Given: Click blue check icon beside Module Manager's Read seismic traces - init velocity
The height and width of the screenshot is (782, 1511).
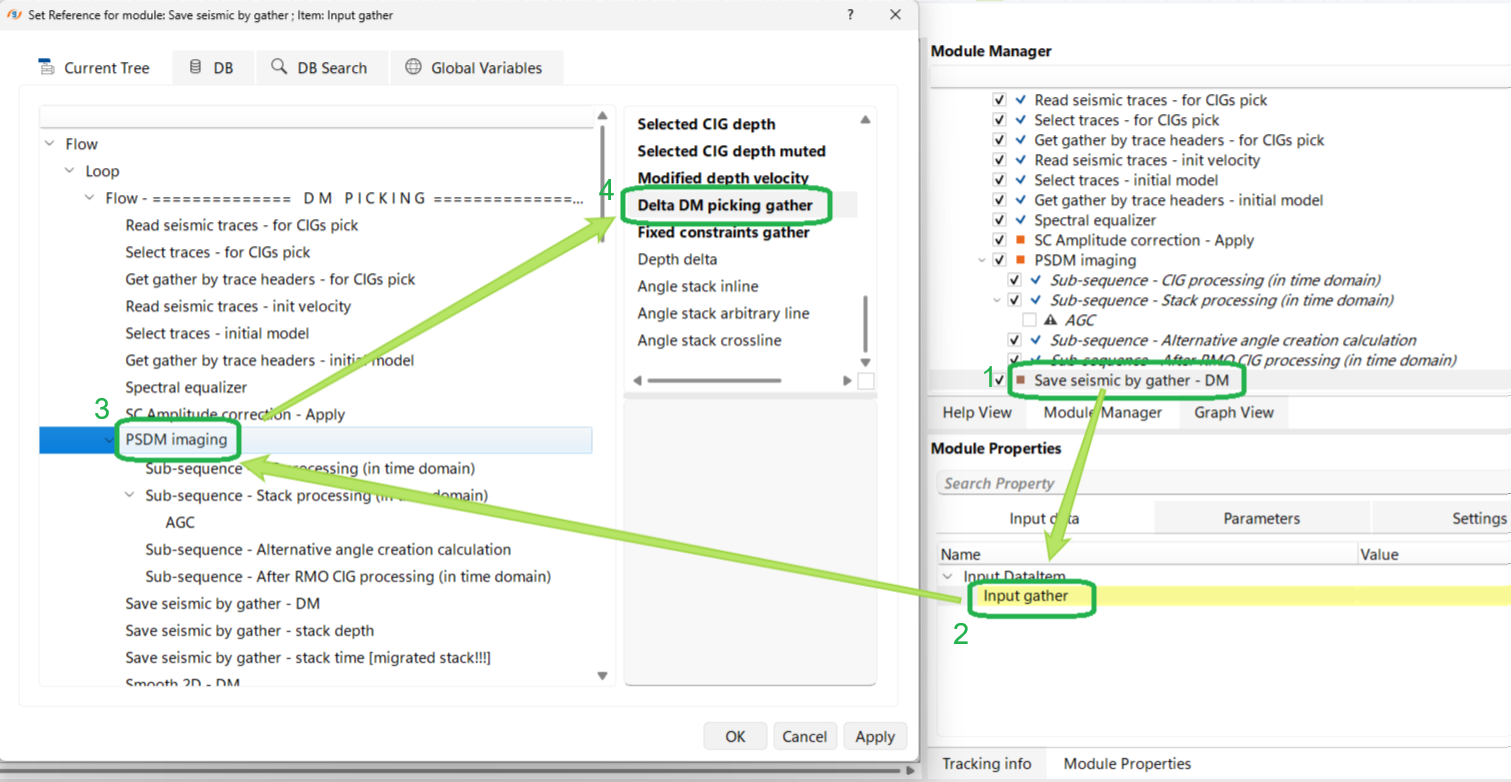Looking at the screenshot, I should [x=1020, y=160].
